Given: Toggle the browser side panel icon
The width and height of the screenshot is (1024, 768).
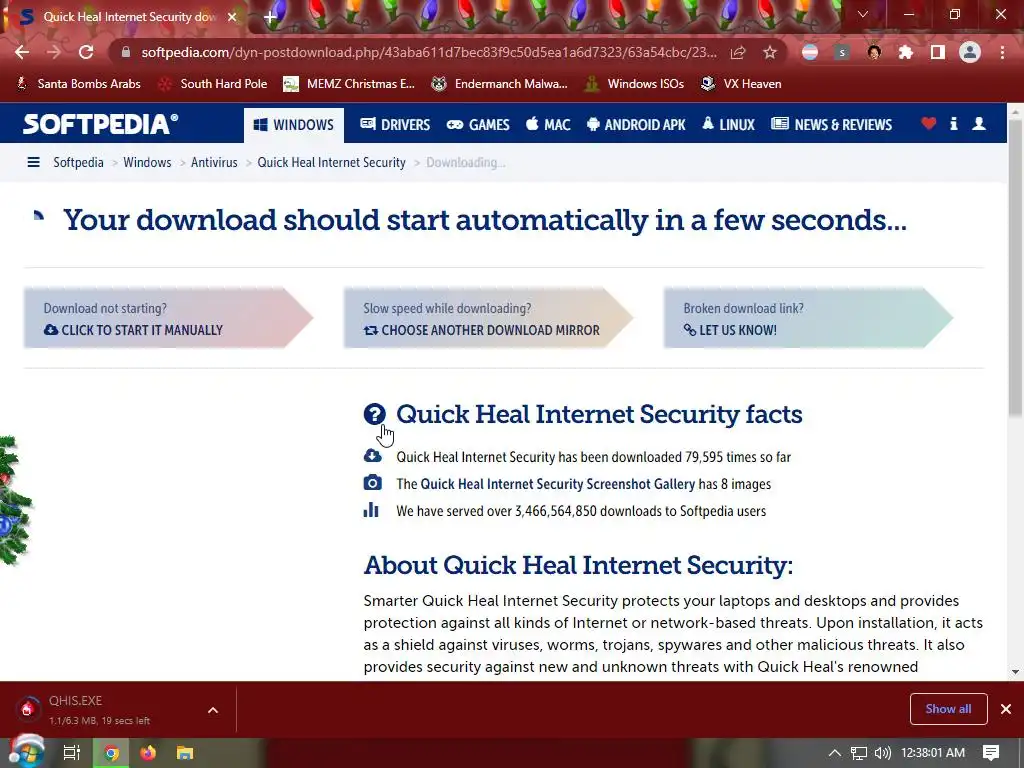Looking at the screenshot, I should [x=938, y=52].
